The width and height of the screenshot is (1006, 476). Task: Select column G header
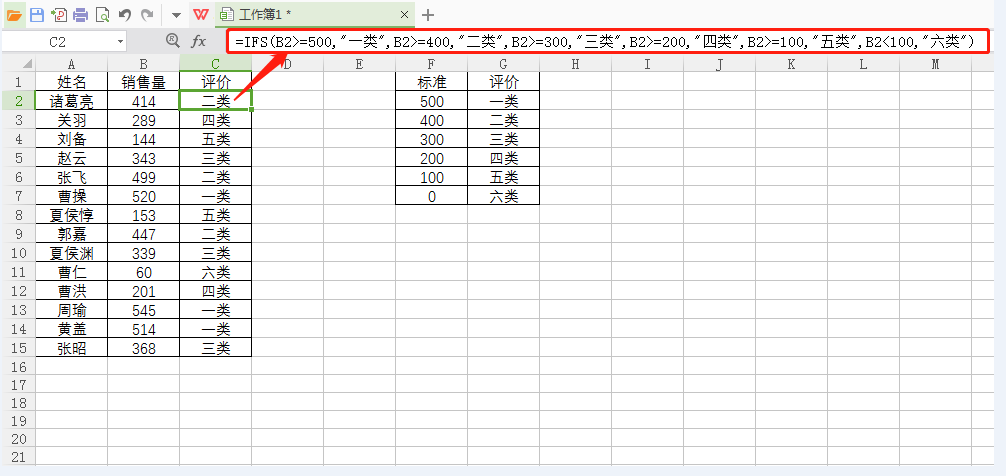pyautogui.click(x=503, y=64)
